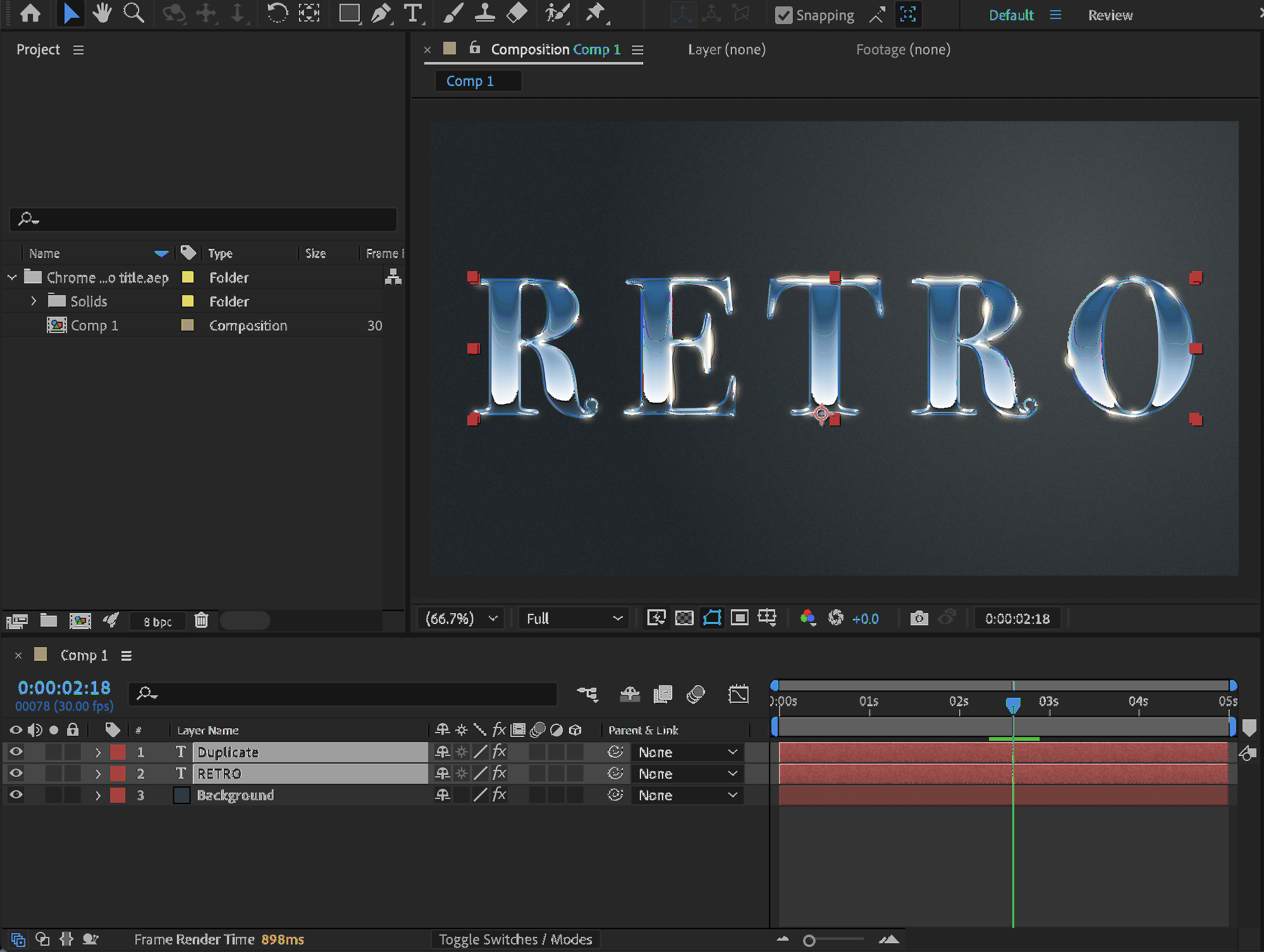Toggle the transparency grid icon
This screenshot has width=1264, height=952.
(684, 618)
